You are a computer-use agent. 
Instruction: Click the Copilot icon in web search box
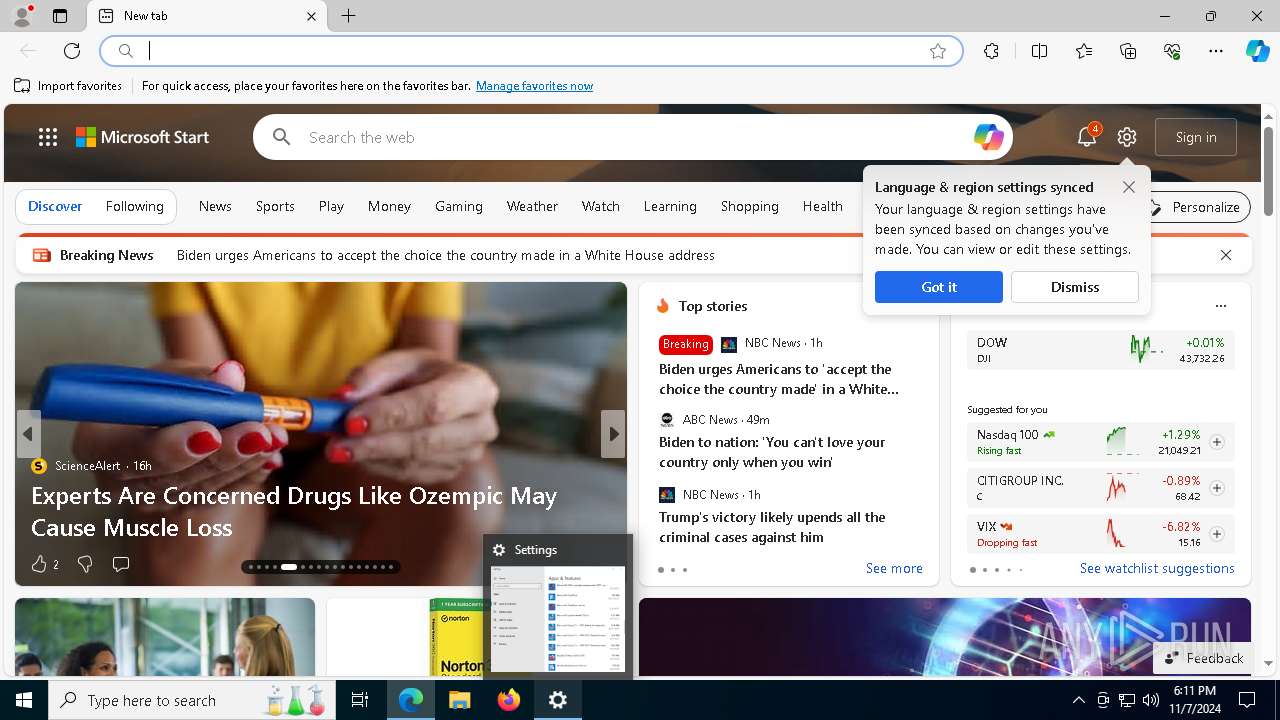coord(988,137)
